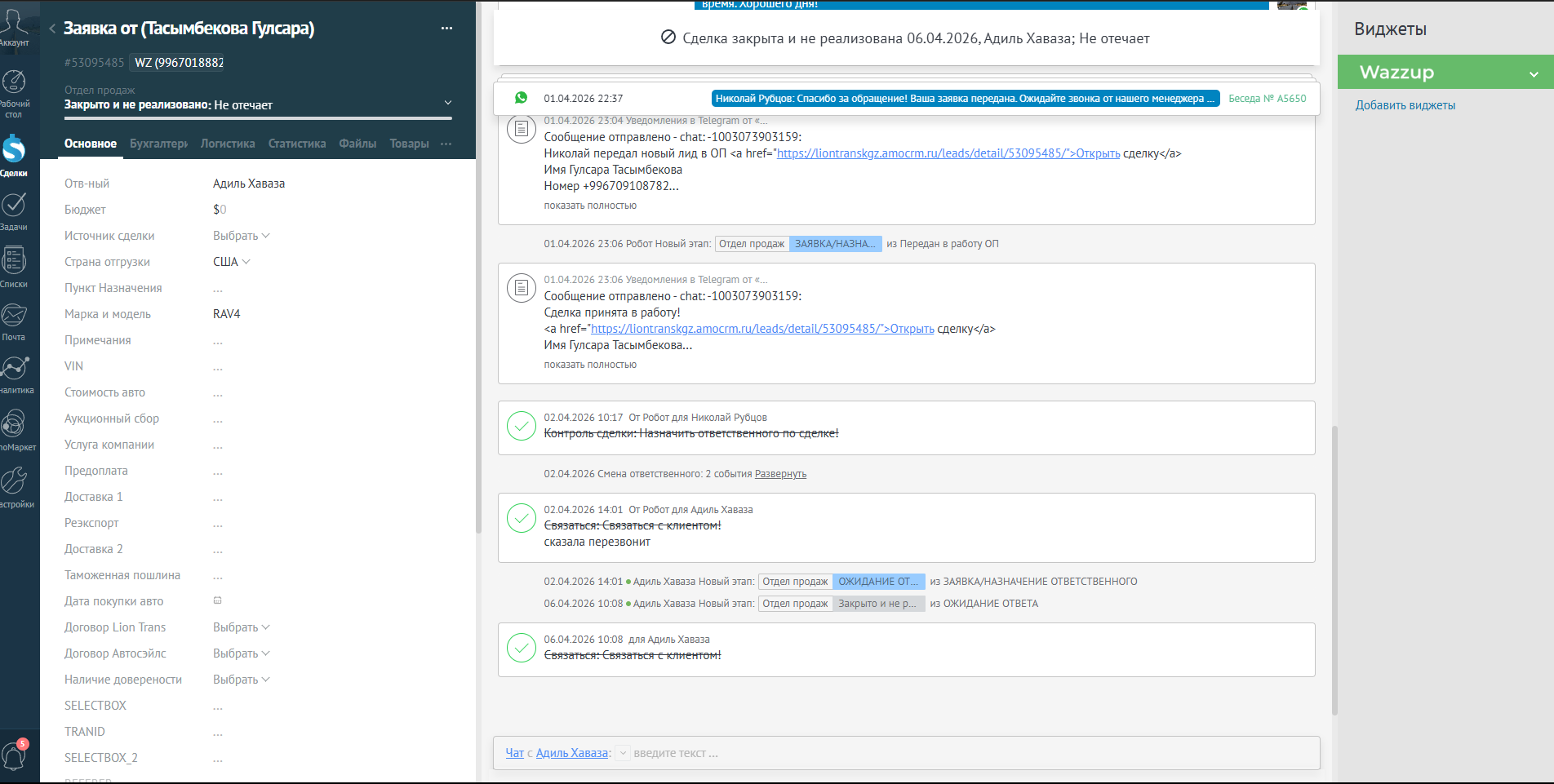Click note icon of 23:04 Telegram notification
Screen dimensions: 1554x784
pyautogui.click(x=522, y=129)
